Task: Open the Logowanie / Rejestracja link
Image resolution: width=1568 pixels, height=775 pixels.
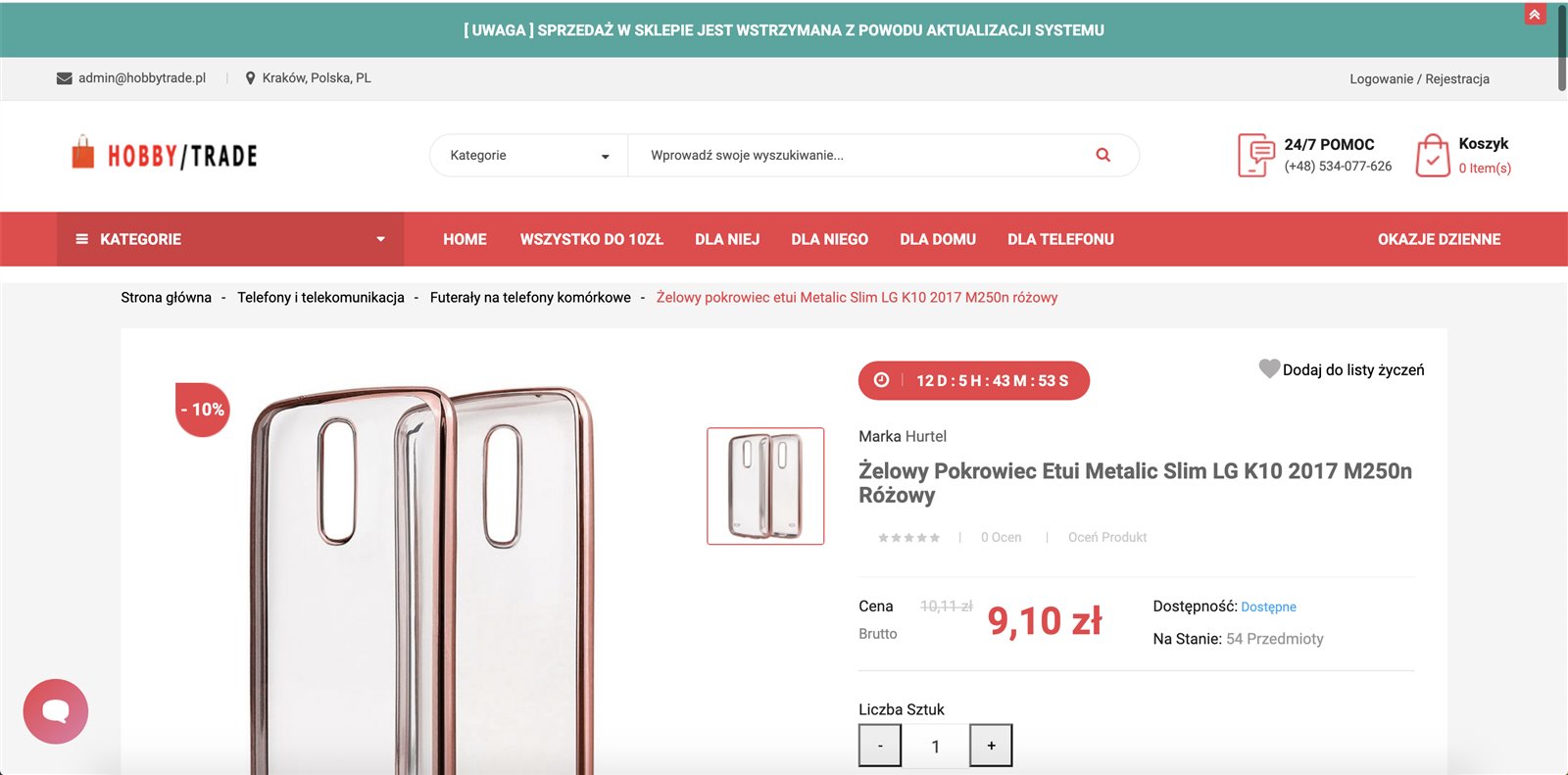Action: (x=1419, y=79)
